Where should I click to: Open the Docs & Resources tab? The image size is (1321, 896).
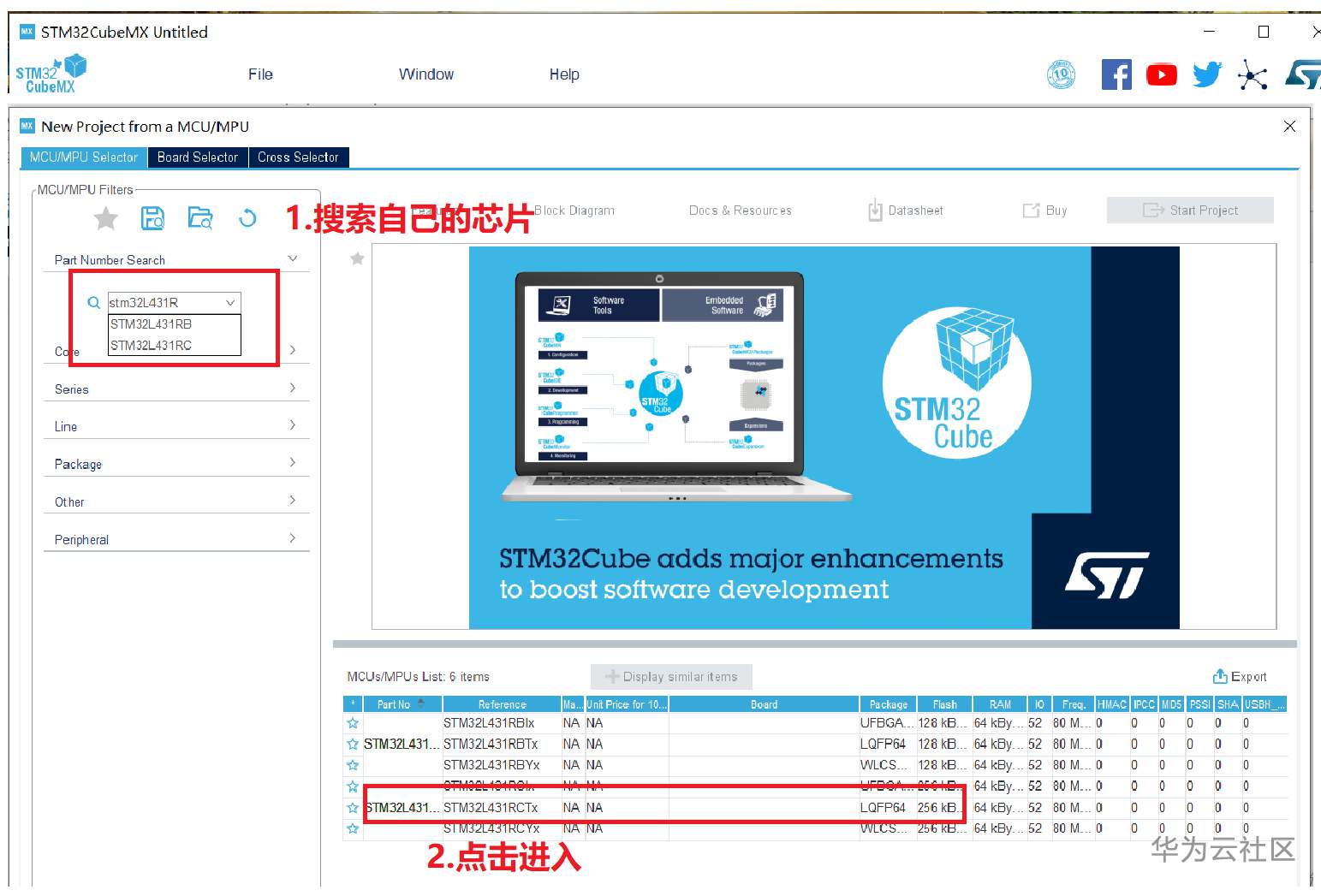click(x=741, y=211)
